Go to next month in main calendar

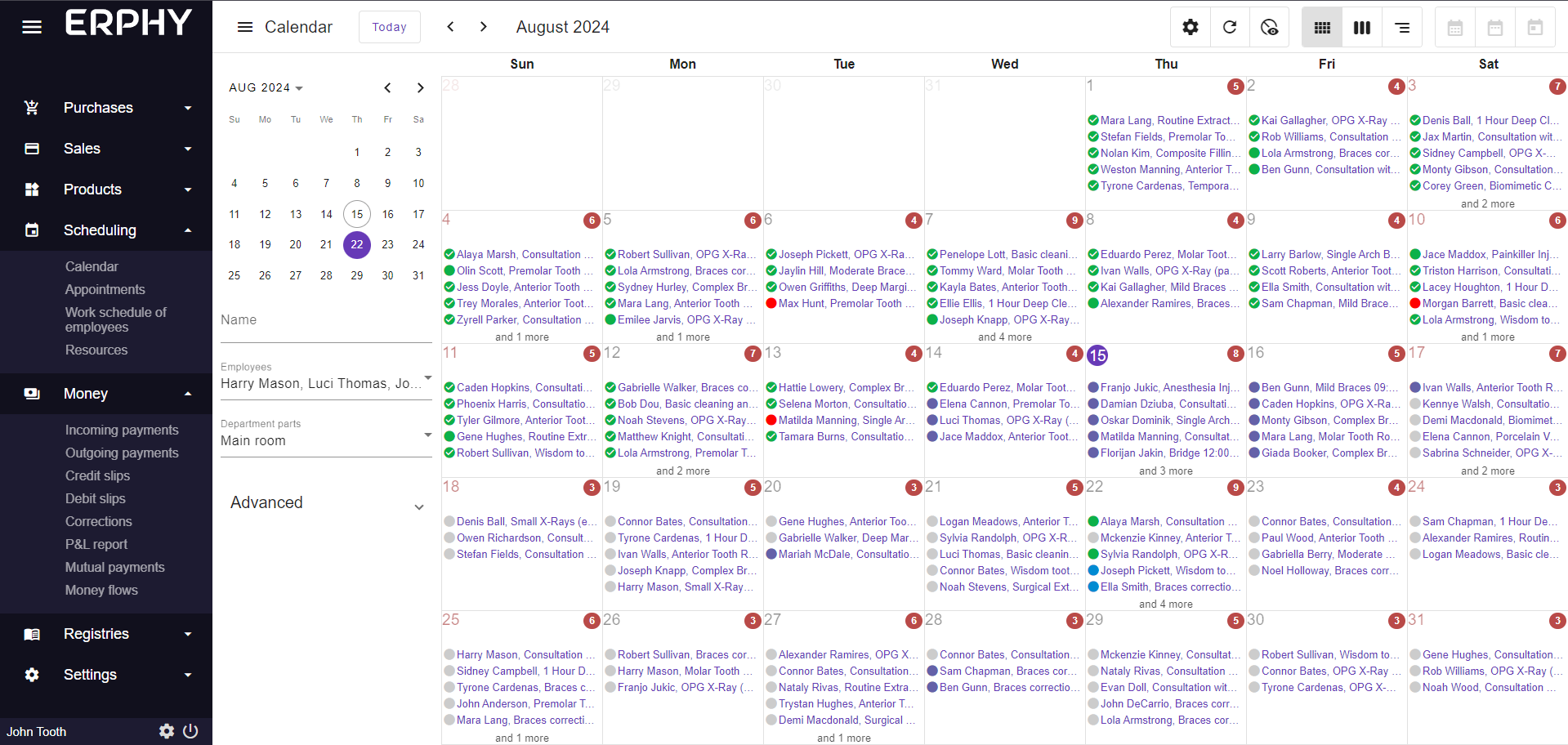pos(484,27)
